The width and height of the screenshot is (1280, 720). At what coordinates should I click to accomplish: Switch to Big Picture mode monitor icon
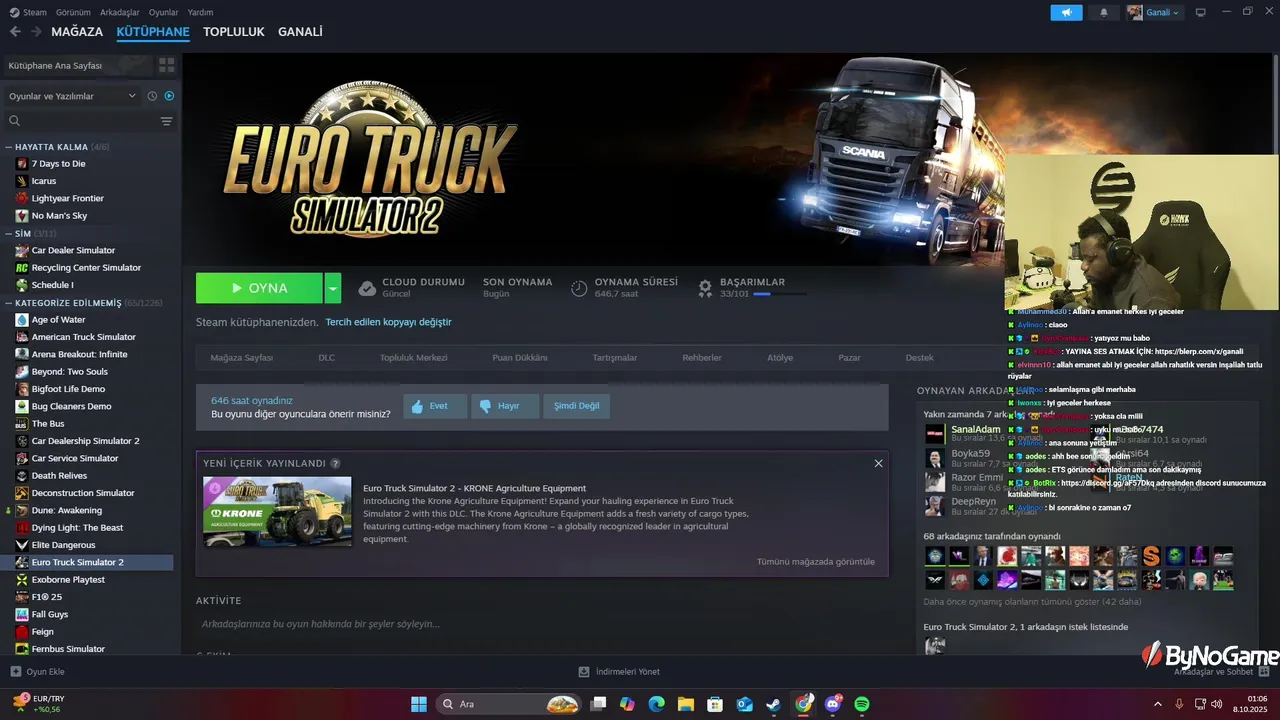1201,12
